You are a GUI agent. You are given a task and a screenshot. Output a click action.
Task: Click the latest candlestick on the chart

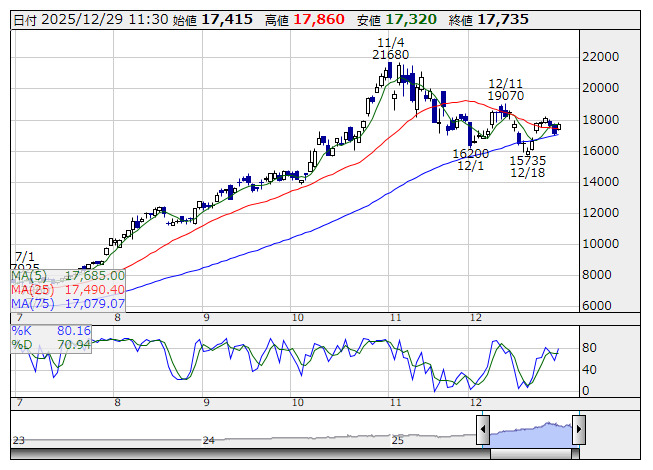[558, 126]
